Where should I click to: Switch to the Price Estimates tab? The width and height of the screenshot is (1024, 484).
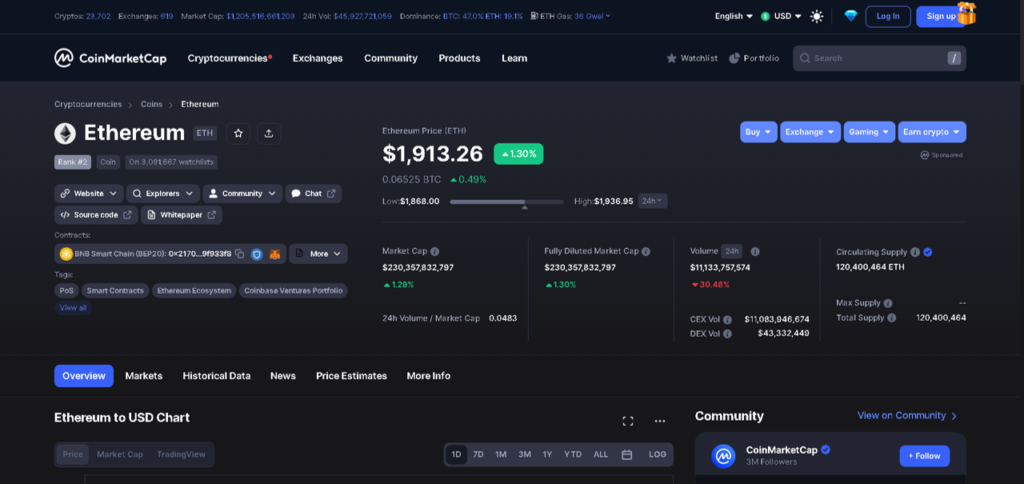point(351,376)
